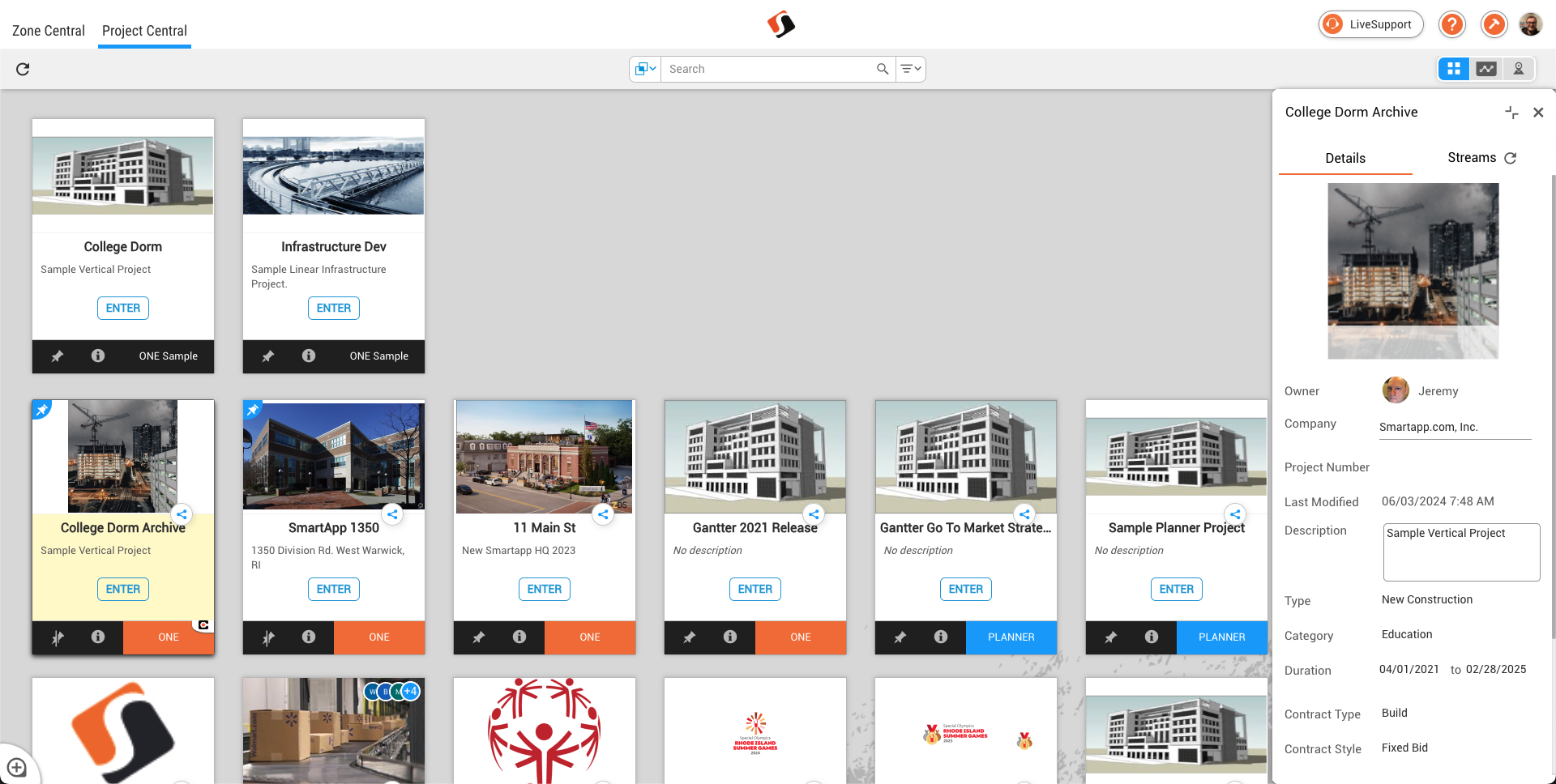Collapse the College Dorm Archive panel
Viewport: 1556px width, 784px height.
pos(1511,113)
